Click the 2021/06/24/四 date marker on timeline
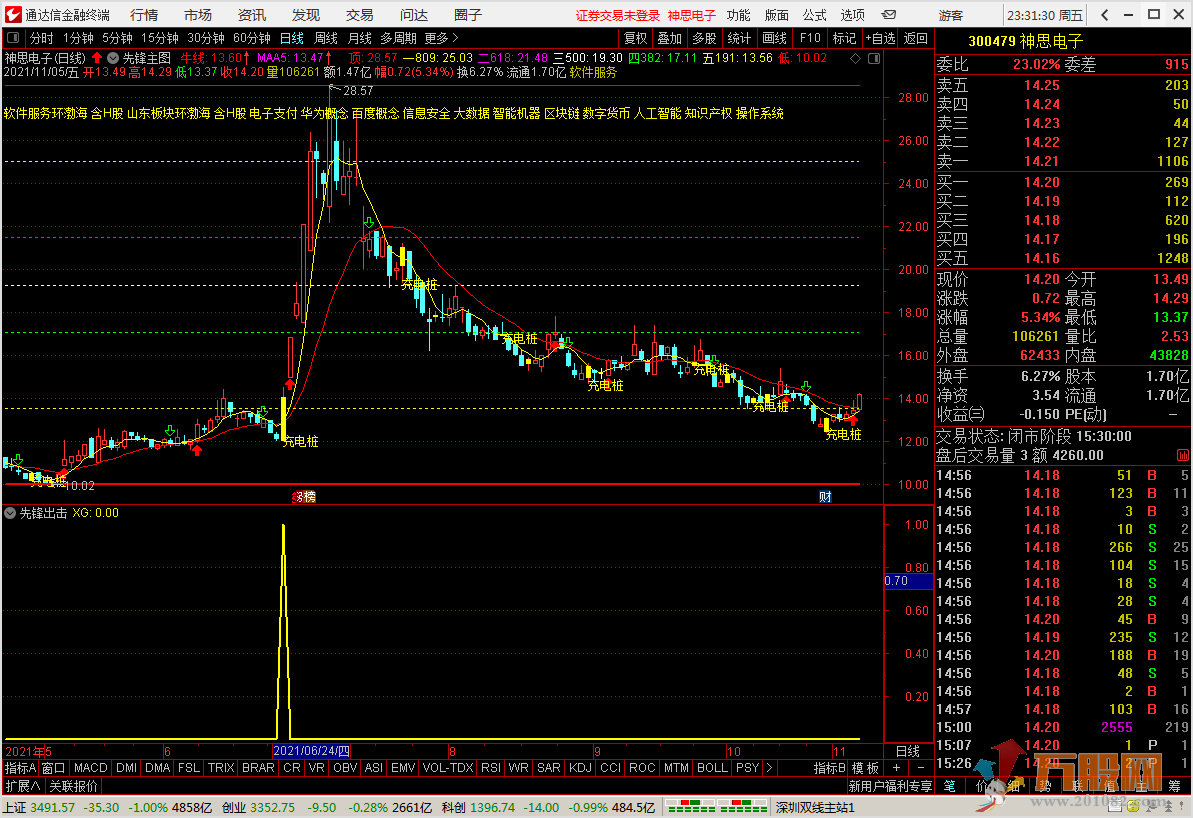Image resolution: width=1193 pixels, height=818 pixels. pos(311,751)
